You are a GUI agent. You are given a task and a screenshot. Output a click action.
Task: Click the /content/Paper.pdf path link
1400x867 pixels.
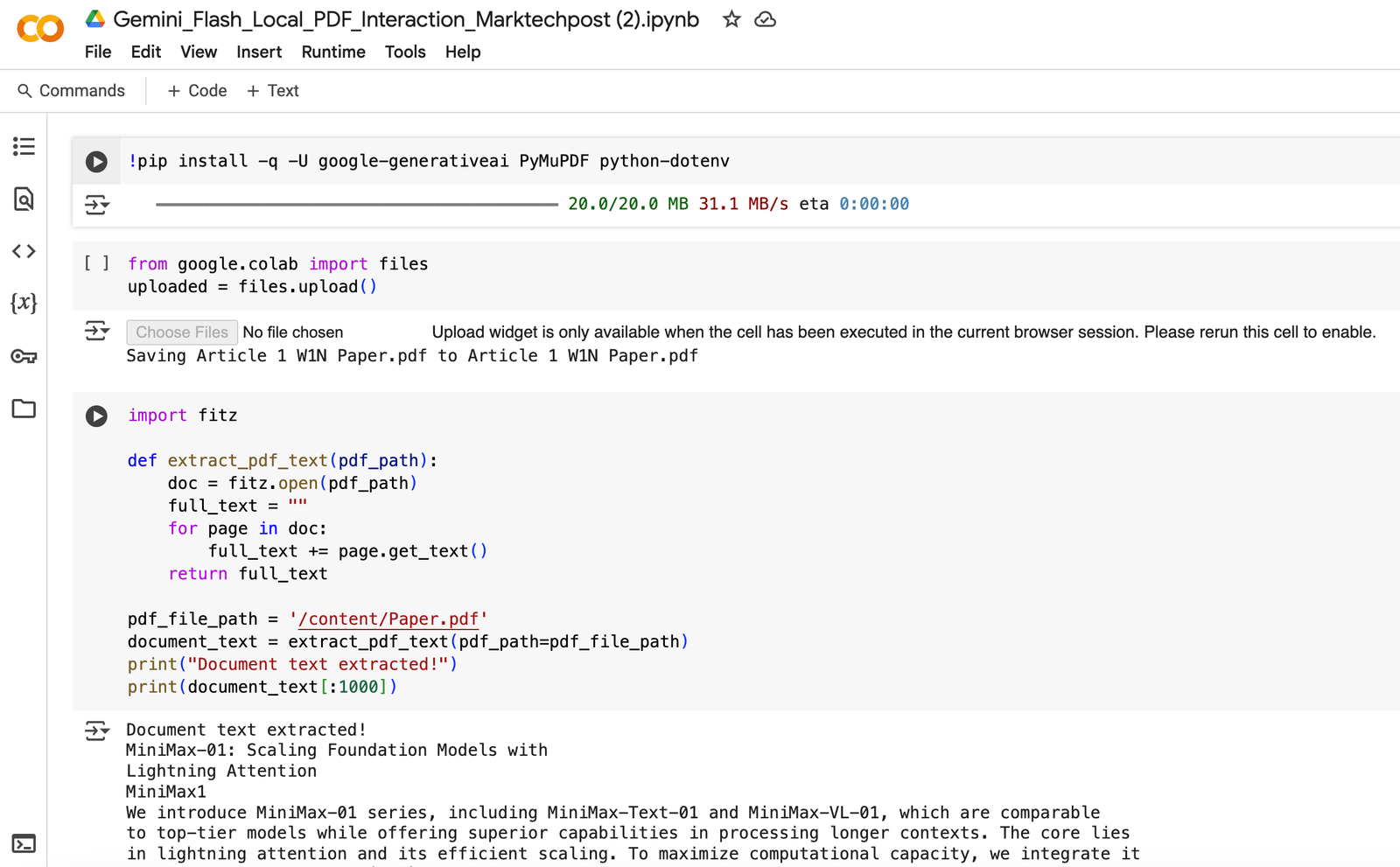388,619
